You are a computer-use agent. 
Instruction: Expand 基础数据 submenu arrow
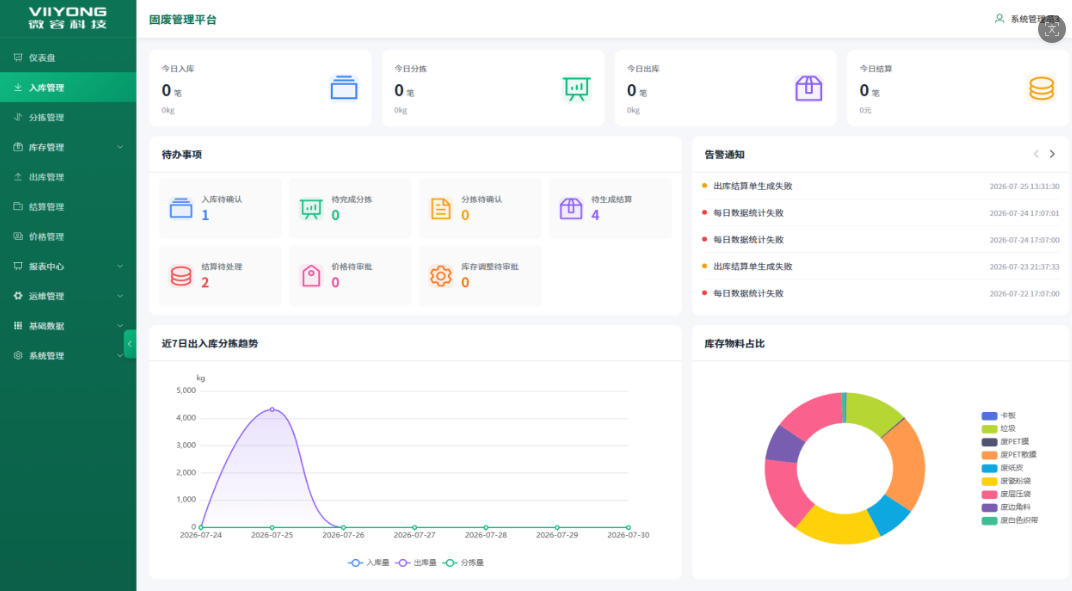[120, 326]
